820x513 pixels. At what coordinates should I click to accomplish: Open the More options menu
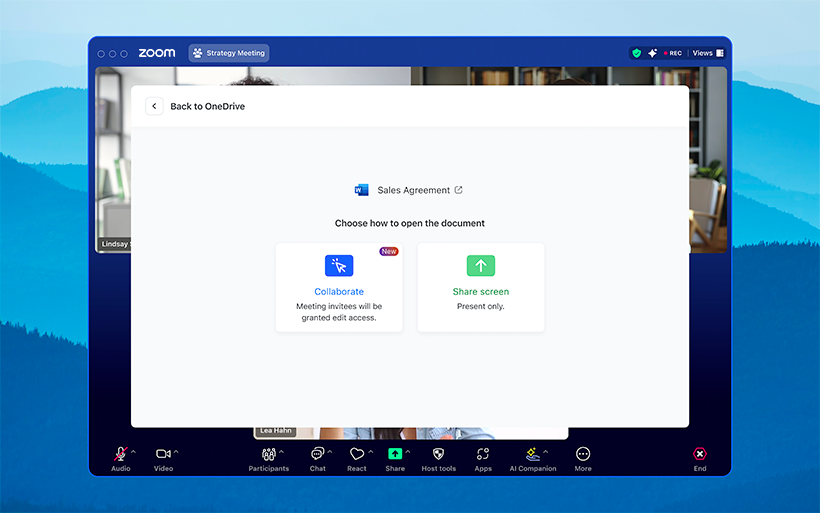click(583, 454)
